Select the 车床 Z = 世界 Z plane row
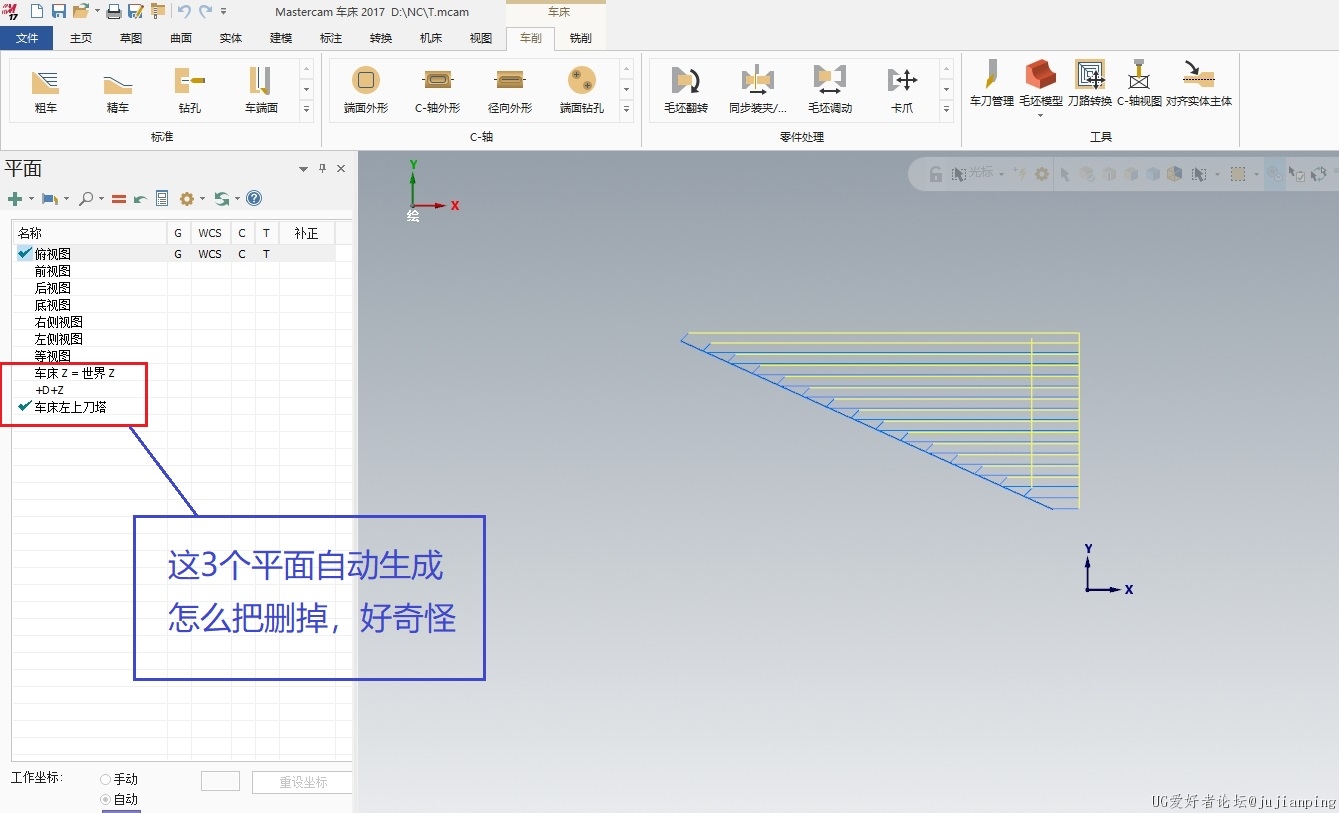This screenshot has height=813, width=1339. pyautogui.click(x=75, y=373)
